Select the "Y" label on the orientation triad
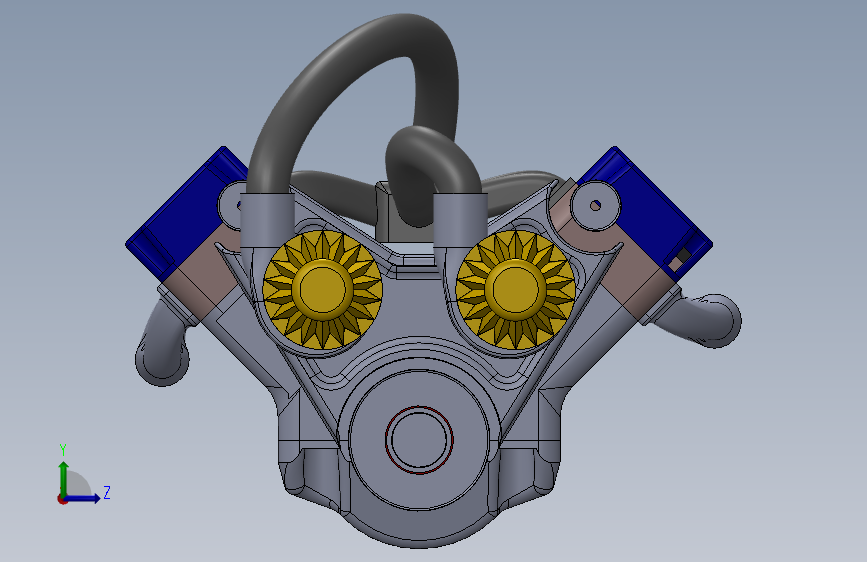 (63, 450)
